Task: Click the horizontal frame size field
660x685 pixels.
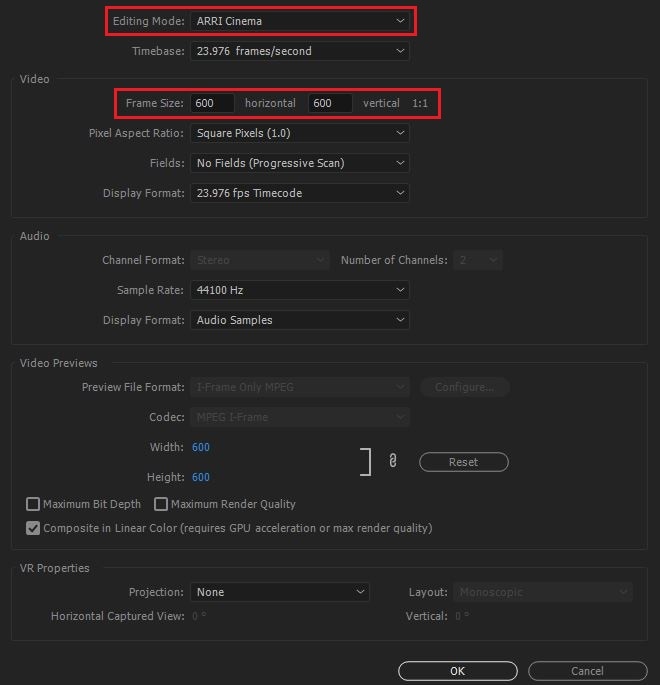Action: tap(213, 103)
